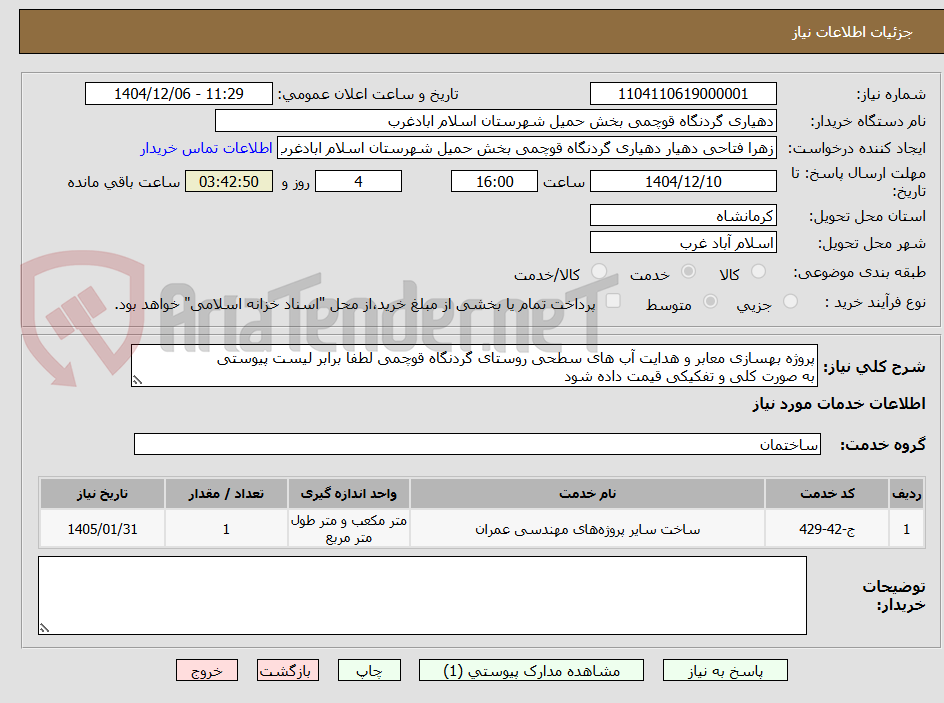This screenshot has width=944, height=703.
Task: Click the request creator field زهرا فتاحی
Action: [x=527, y=148]
